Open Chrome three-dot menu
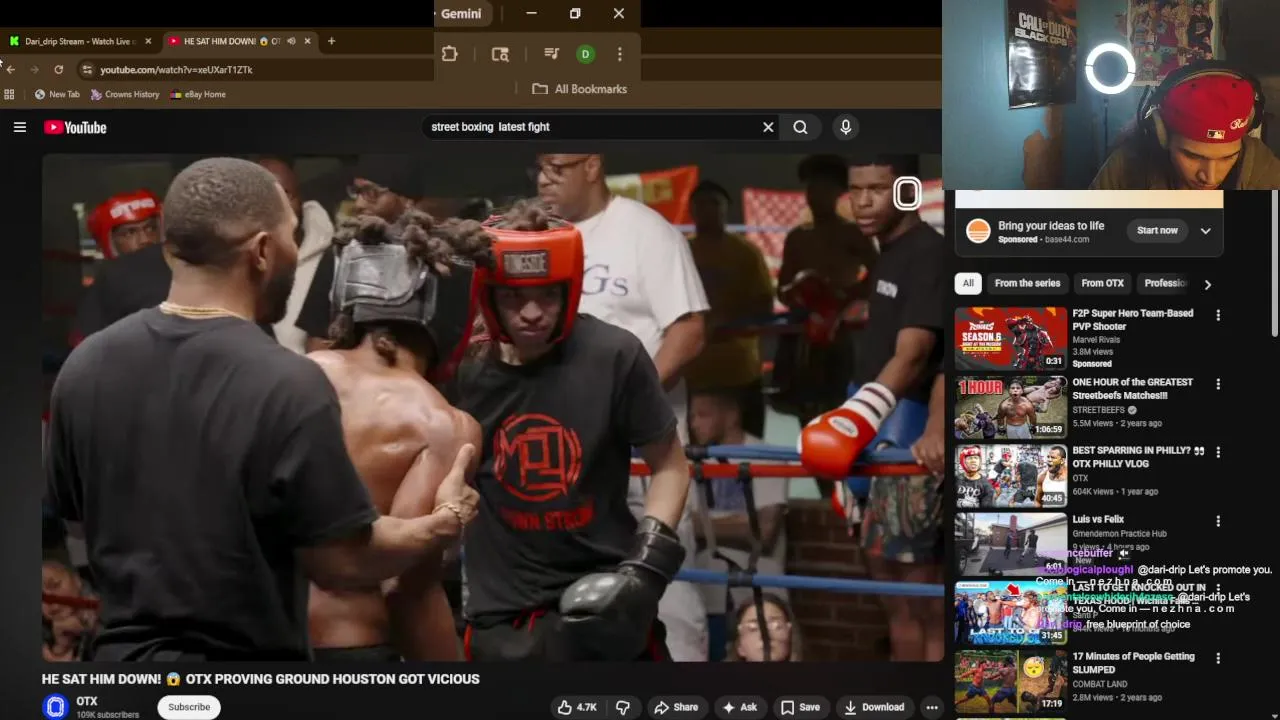 pyautogui.click(x=620, y=54)
